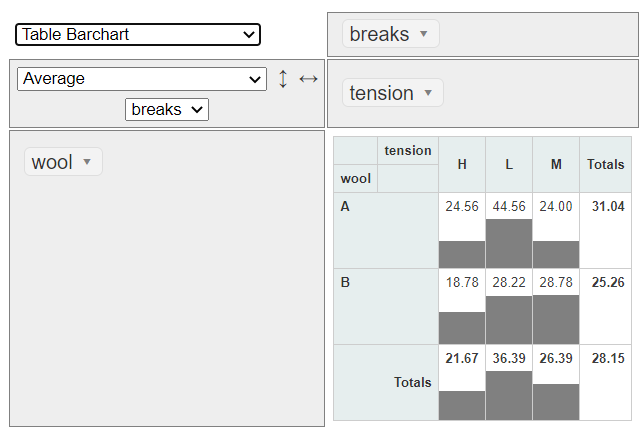Open filter triangle on breaks attribute
This screenshot has width=644, height=433.
point(424,34)
